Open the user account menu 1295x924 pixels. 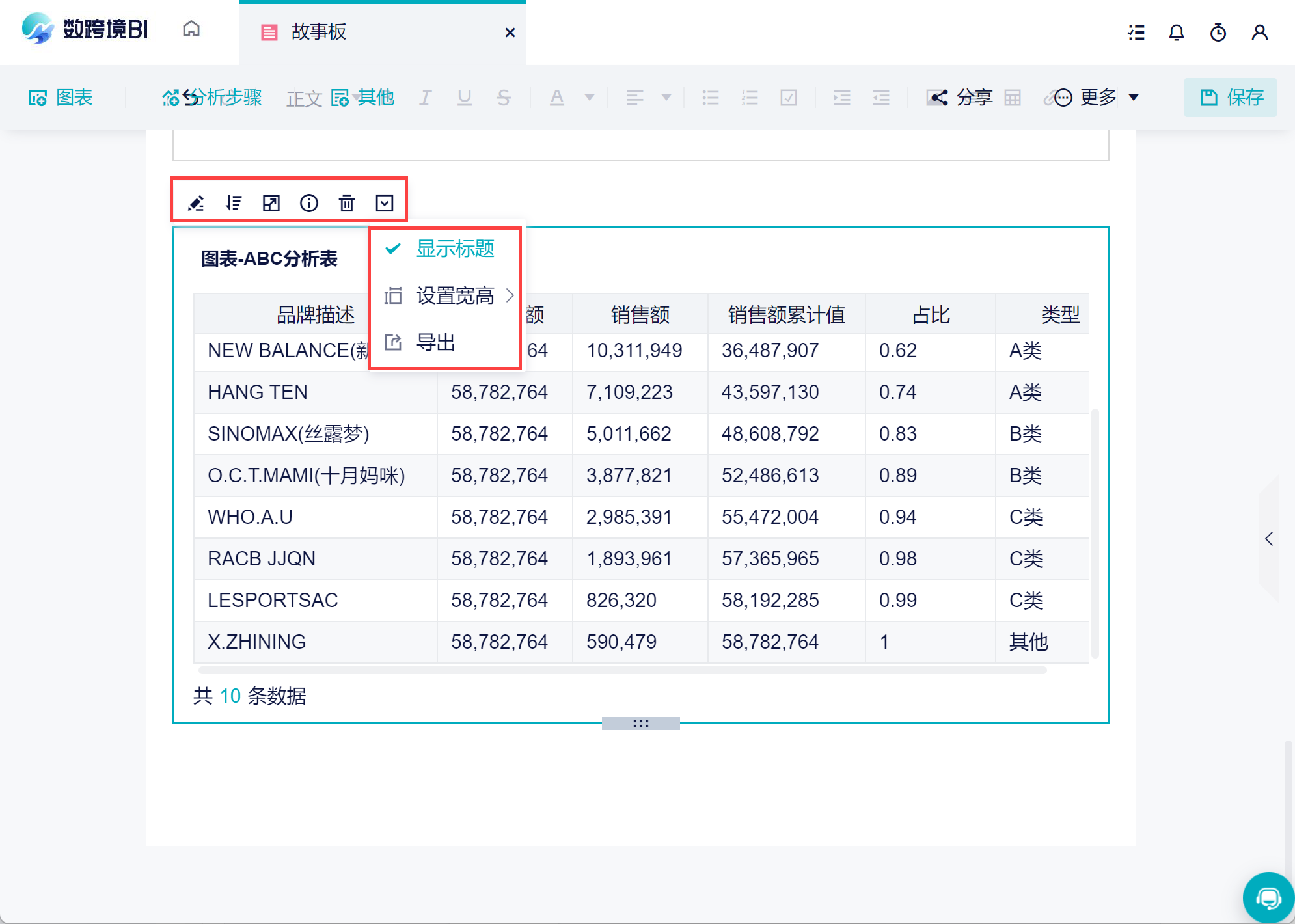pyautogui.click(x=1260, y=33)
